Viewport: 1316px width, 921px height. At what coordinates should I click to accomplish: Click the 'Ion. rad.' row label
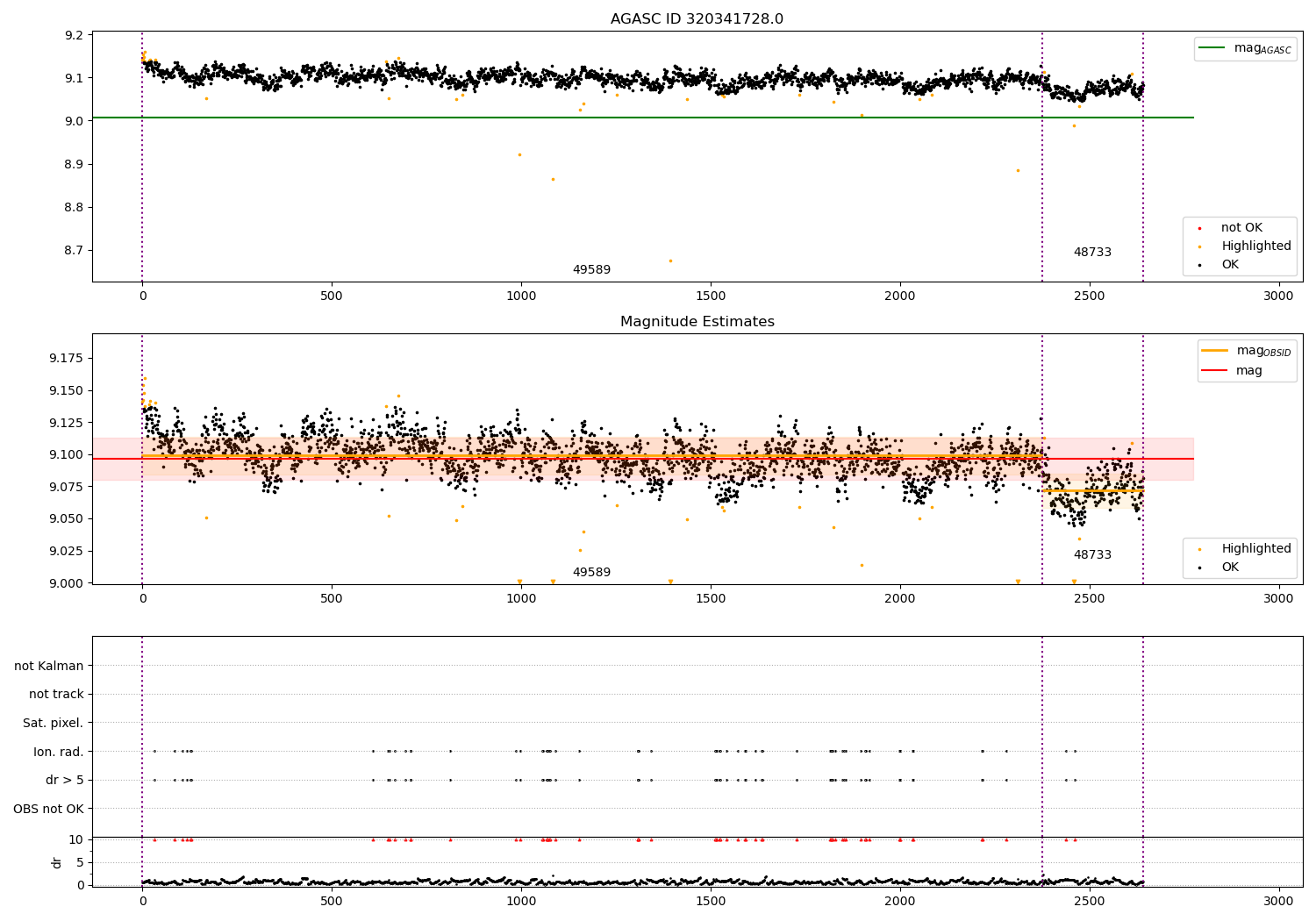tap(59, 752)
